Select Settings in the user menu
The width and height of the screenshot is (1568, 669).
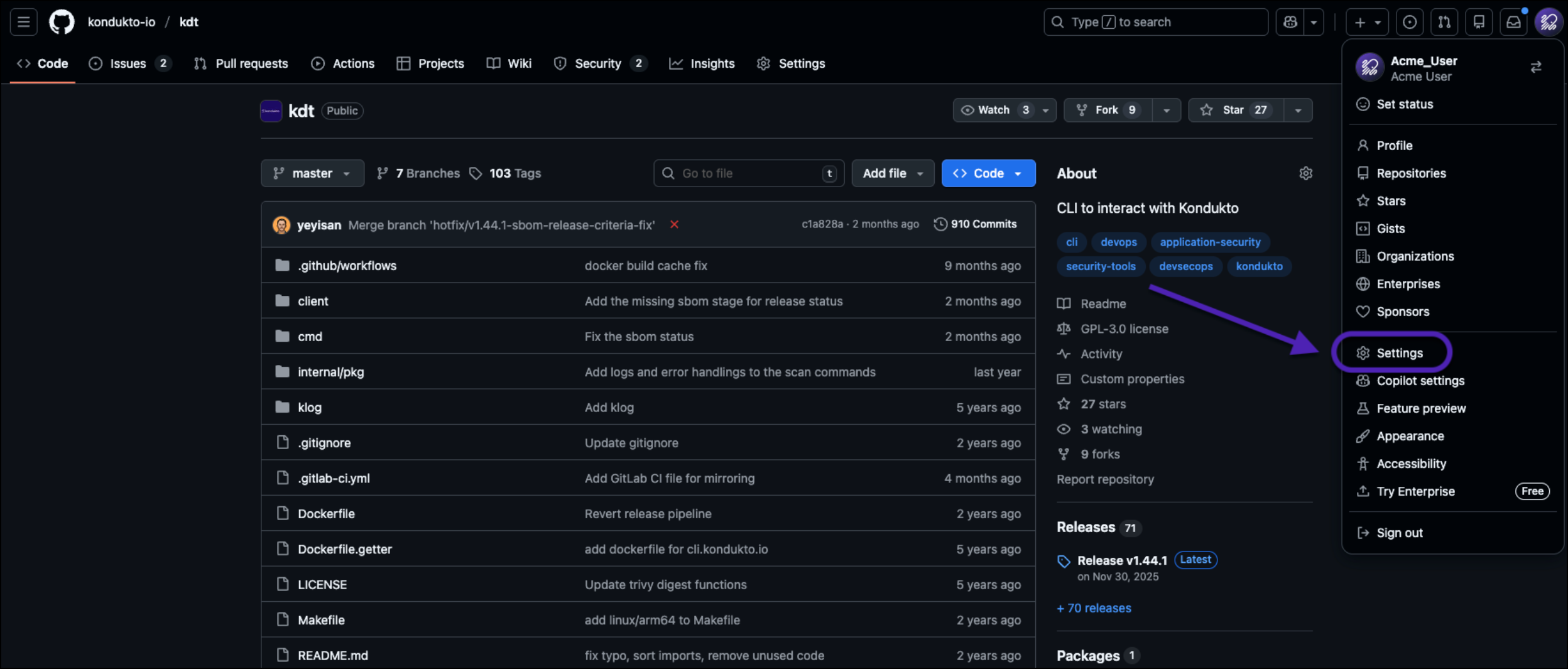pos(1399,353)
